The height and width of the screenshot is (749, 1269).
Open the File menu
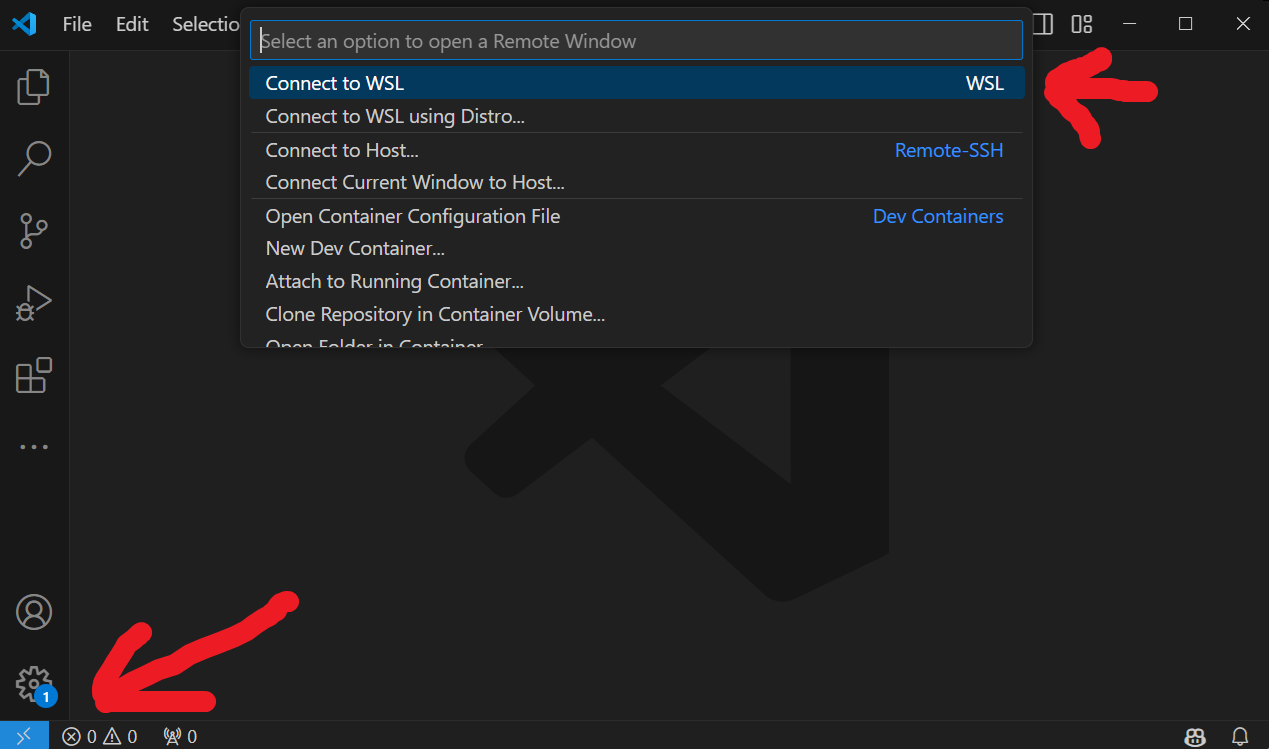pyautogui.click(x=77, y=24)
